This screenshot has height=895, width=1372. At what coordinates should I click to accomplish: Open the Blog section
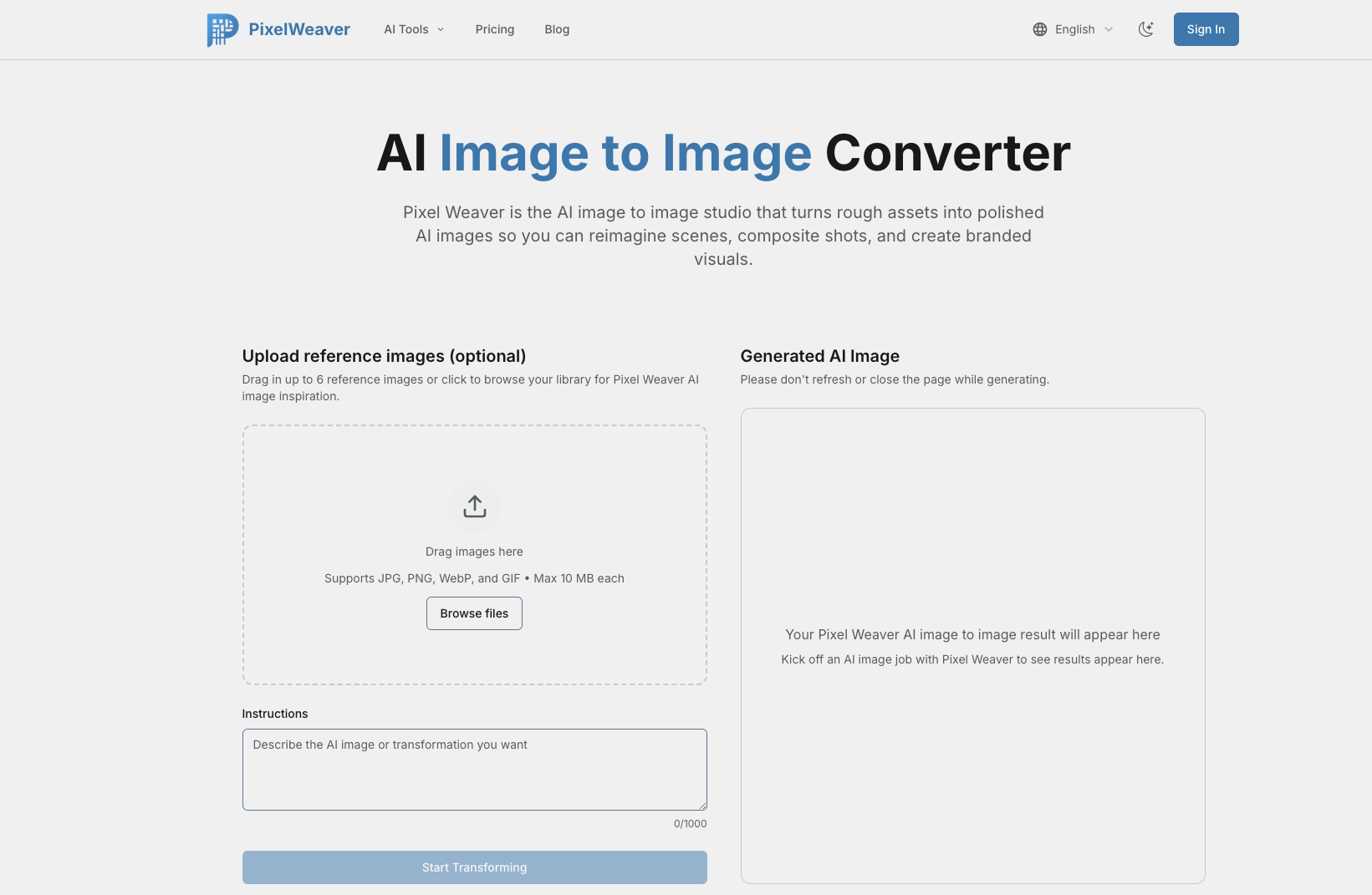pyautogui.click(x=557, y=29)
